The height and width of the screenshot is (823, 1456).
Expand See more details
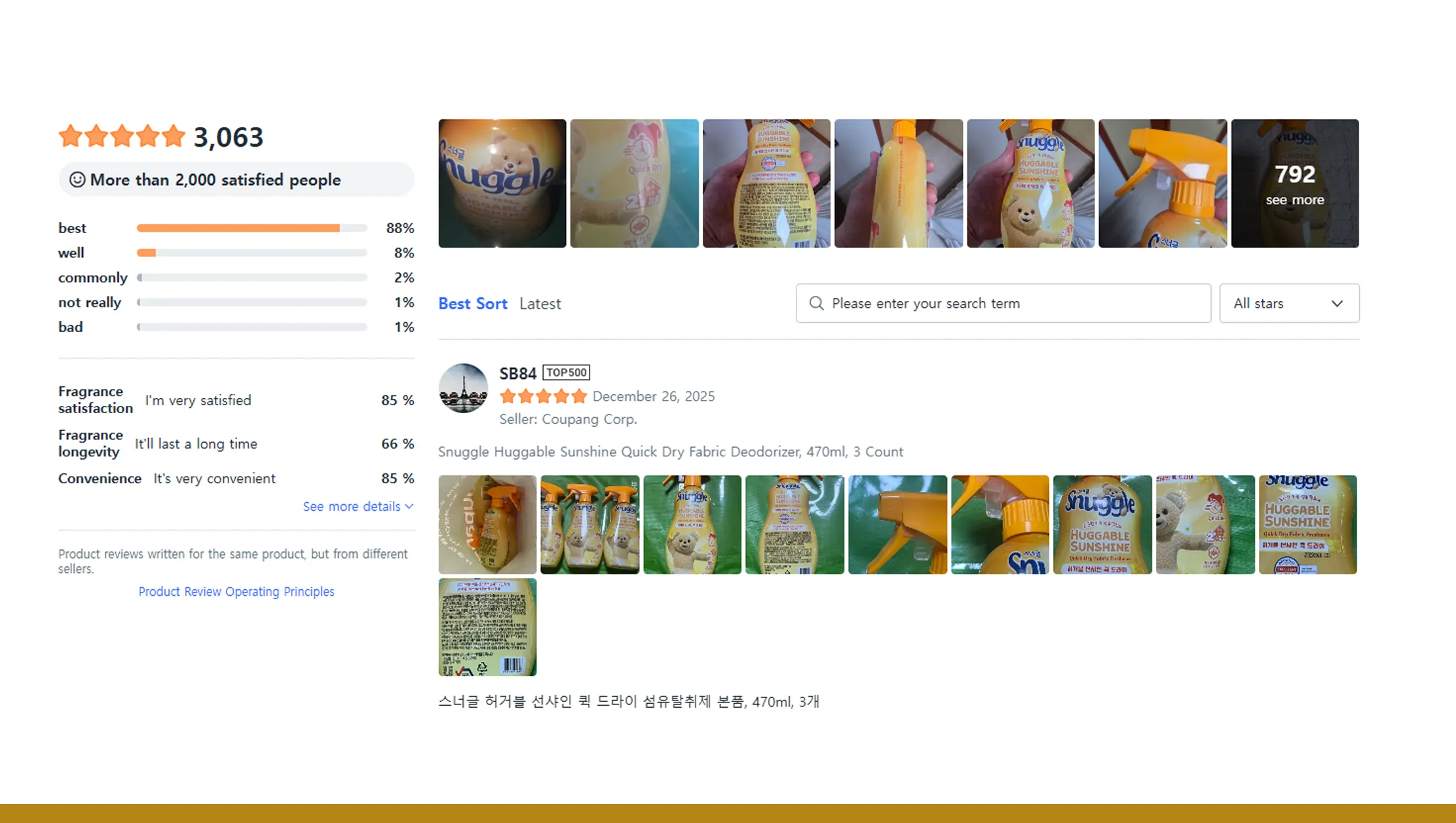(358, 506)
